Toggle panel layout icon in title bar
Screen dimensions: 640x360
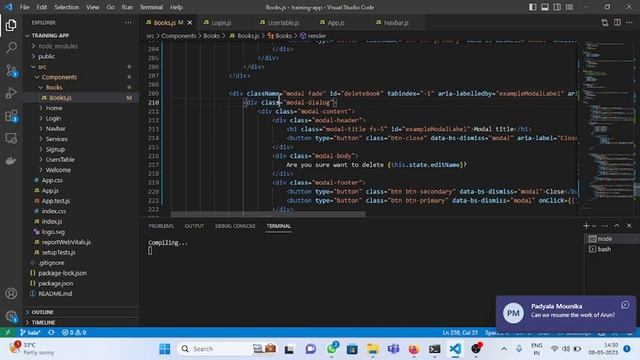coord(545,7)
